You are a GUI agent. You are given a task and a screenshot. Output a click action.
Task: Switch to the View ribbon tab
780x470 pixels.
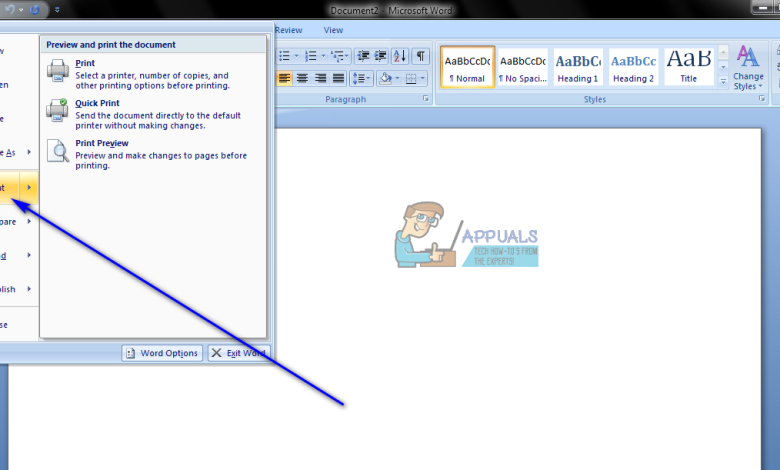[x=333, y=30]
